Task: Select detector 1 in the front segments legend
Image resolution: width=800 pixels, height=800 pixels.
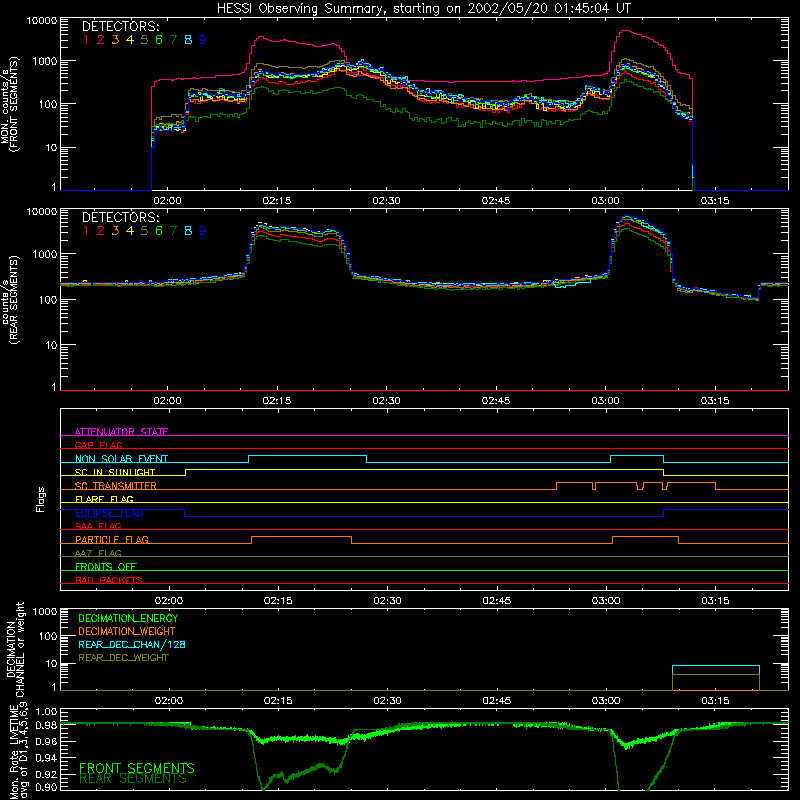Action: coord(86,40)
